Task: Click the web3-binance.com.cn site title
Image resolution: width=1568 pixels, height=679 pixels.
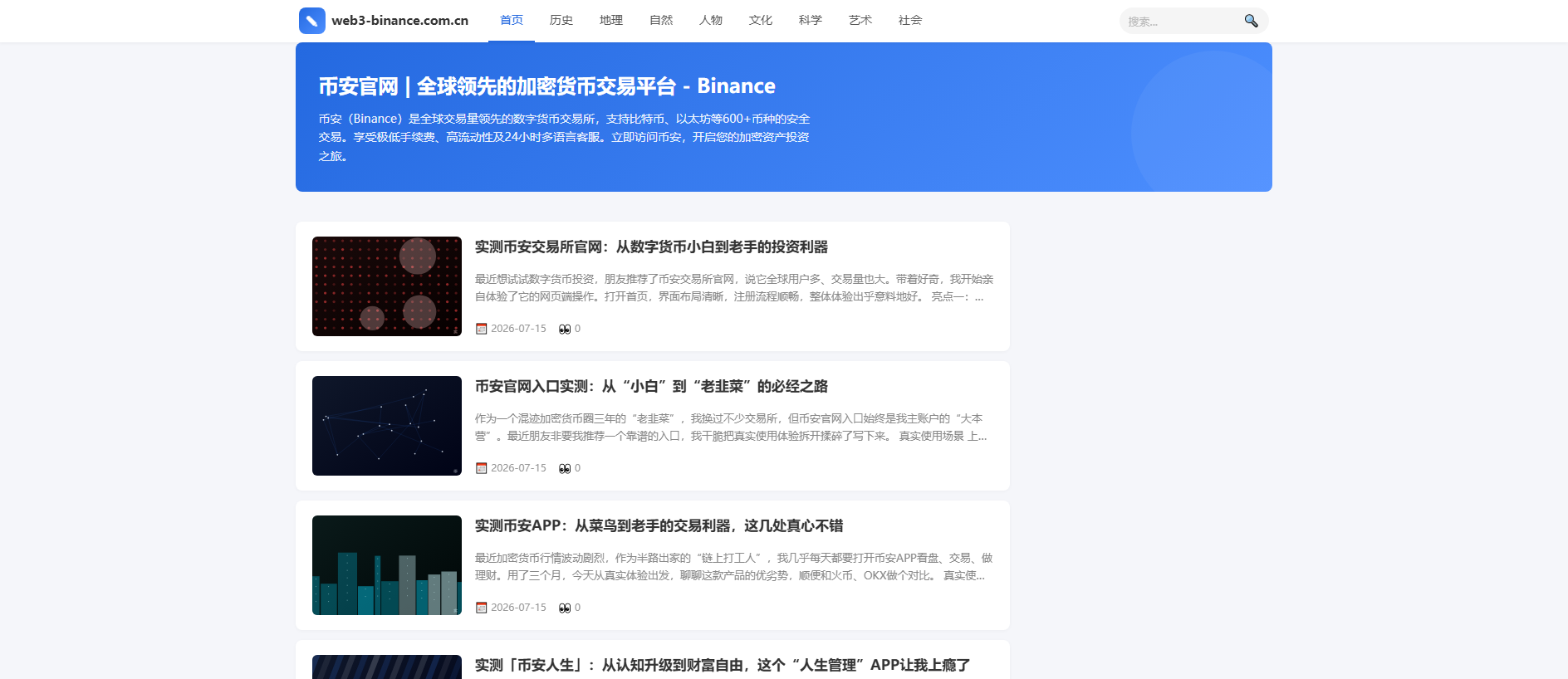Action: pyautogui.click(x=399, y=21)
